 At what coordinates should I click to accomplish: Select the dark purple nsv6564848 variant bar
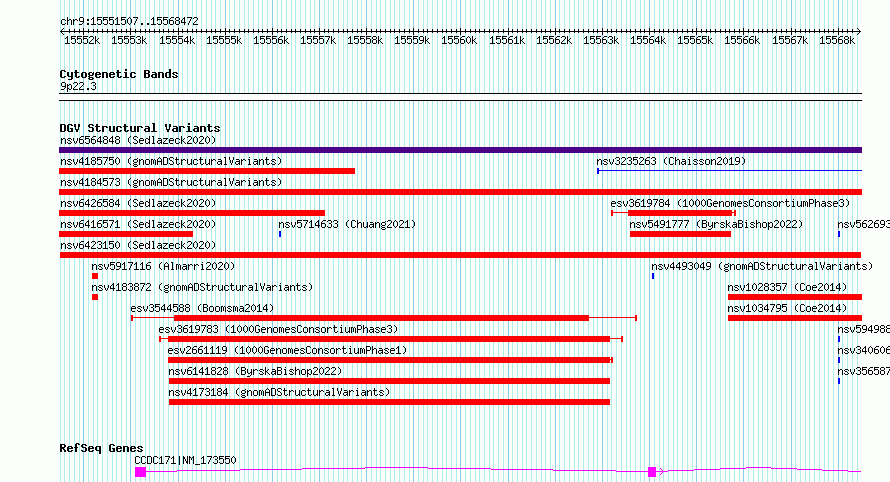pos(460,150)
